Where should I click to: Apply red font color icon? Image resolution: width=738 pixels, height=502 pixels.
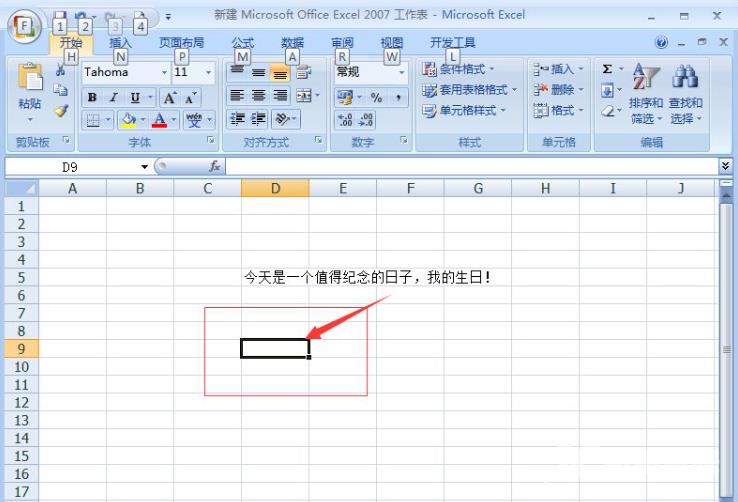pos(159,120)
